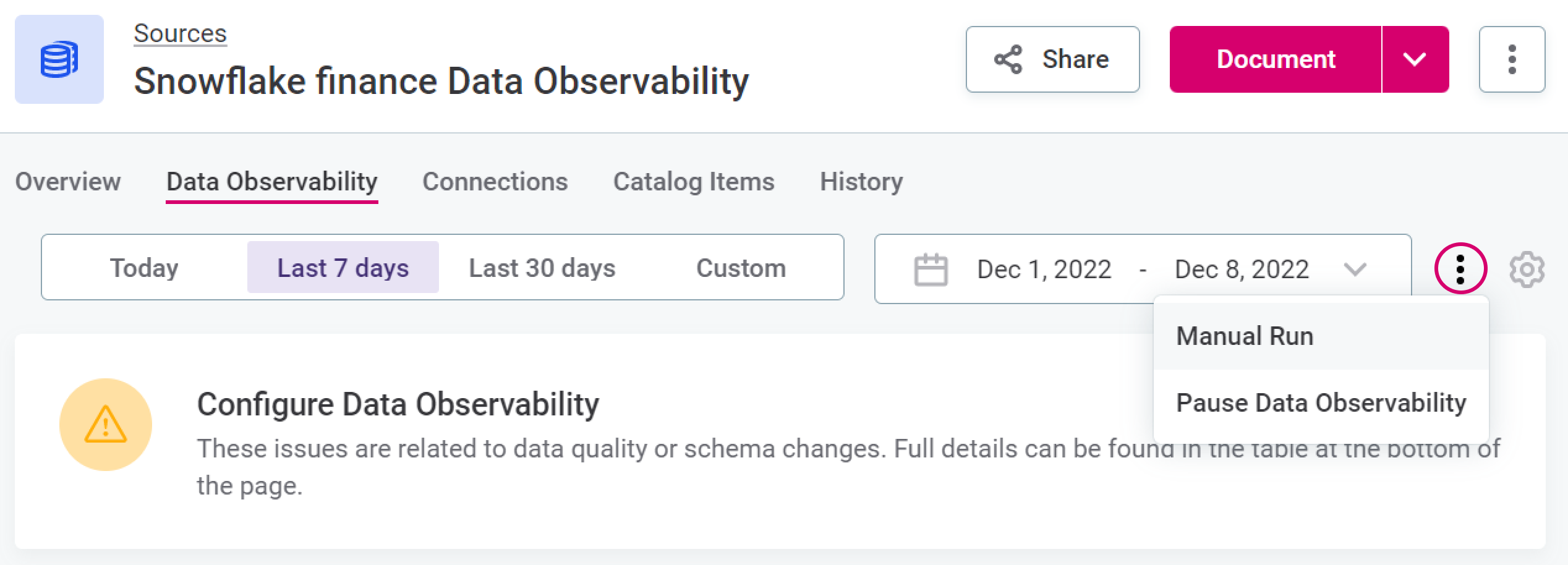The height and width of the screenshot is (565, 1568).
Task: Open the Catalog Items tab
Action: (693, 182)
